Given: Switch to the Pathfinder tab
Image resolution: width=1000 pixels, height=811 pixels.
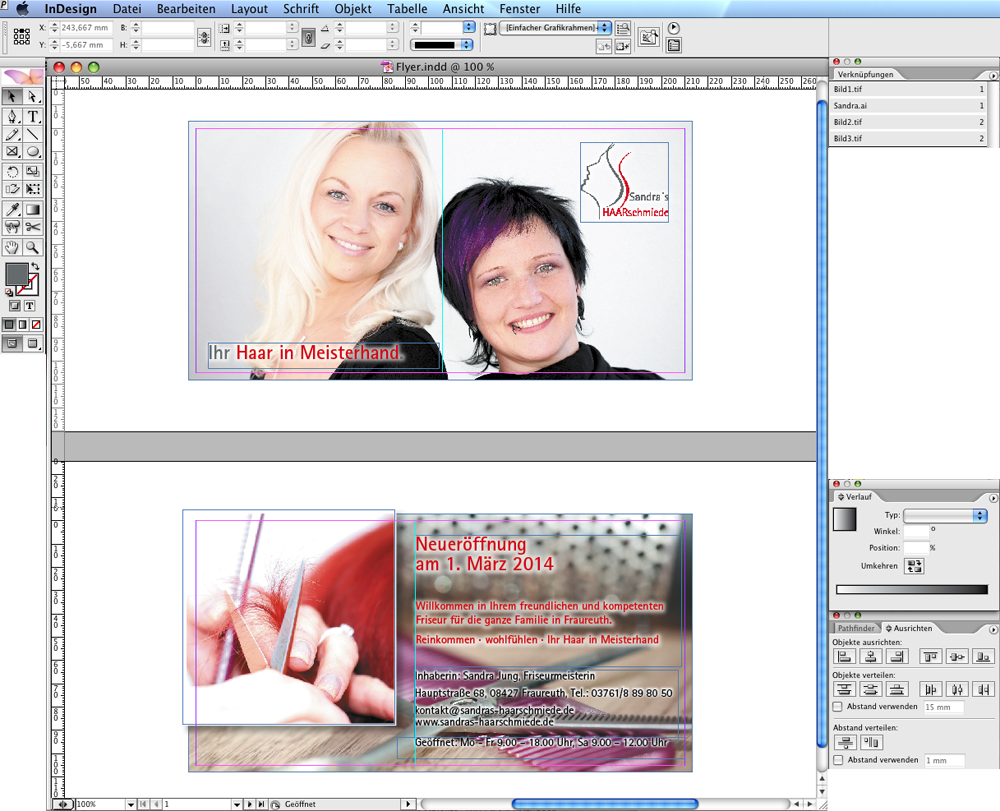Looking at the screenshot, I should tap(855, 628).
